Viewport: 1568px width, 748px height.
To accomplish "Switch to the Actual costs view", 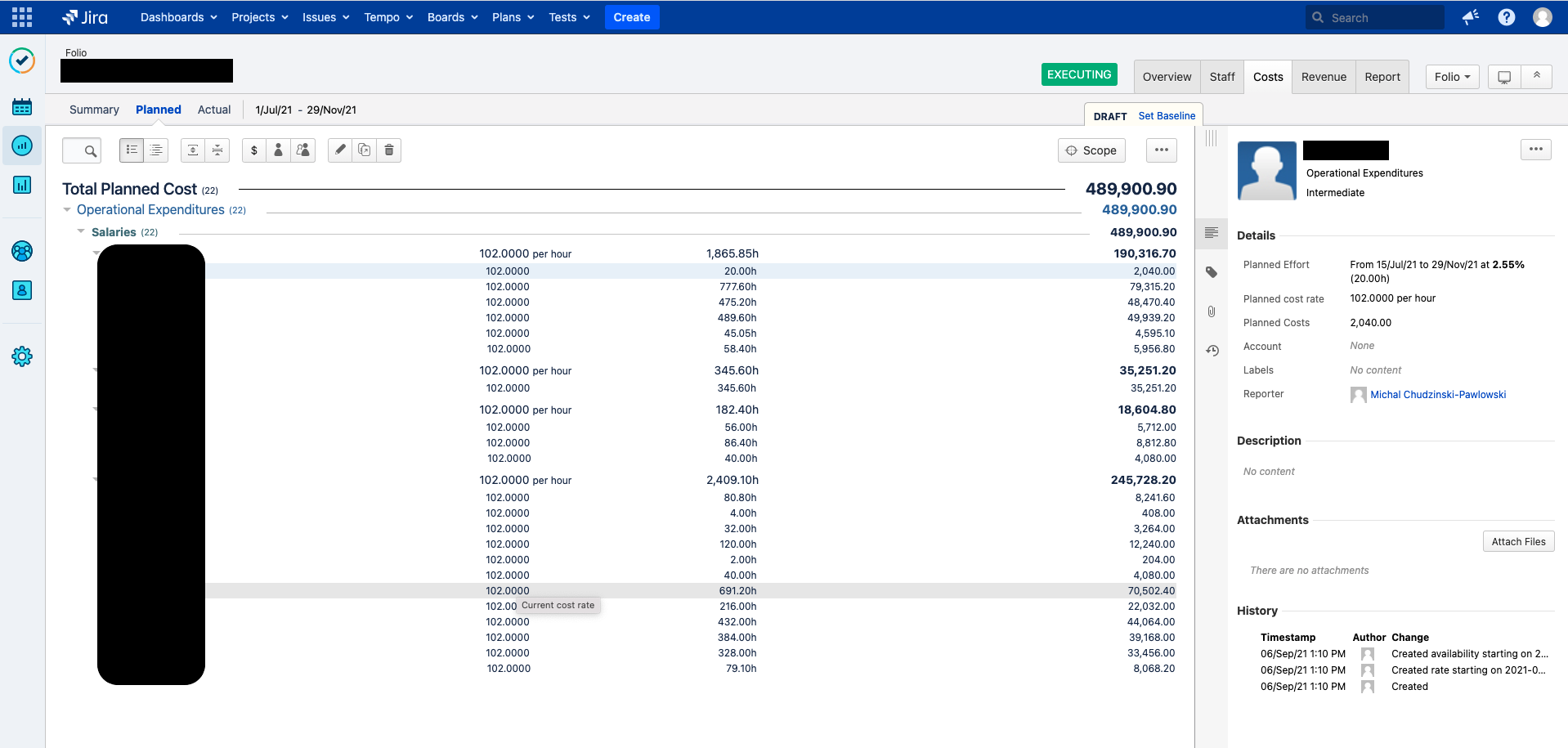I will point(214,110).
